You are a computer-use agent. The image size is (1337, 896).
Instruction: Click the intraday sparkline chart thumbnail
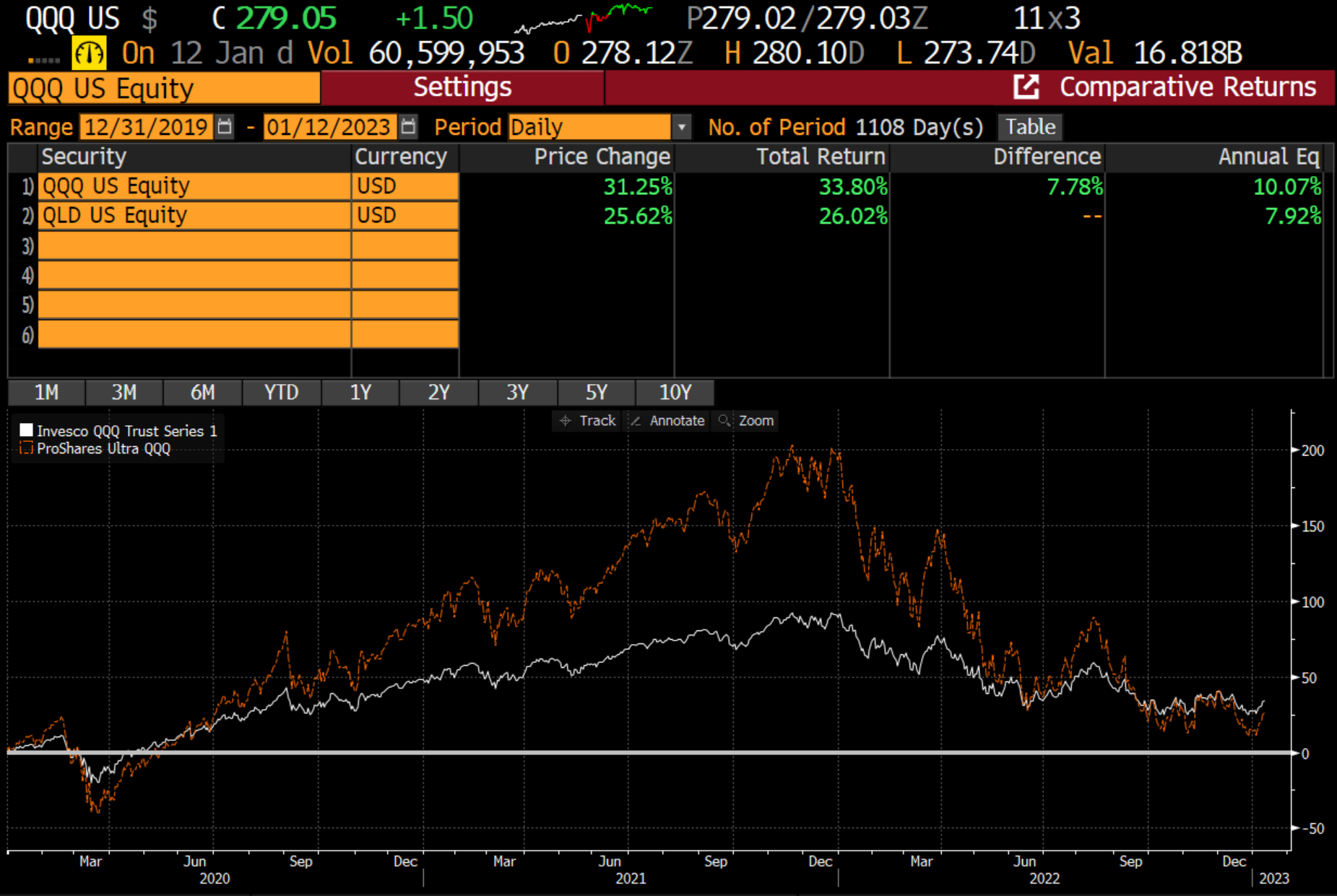[582, 19]
